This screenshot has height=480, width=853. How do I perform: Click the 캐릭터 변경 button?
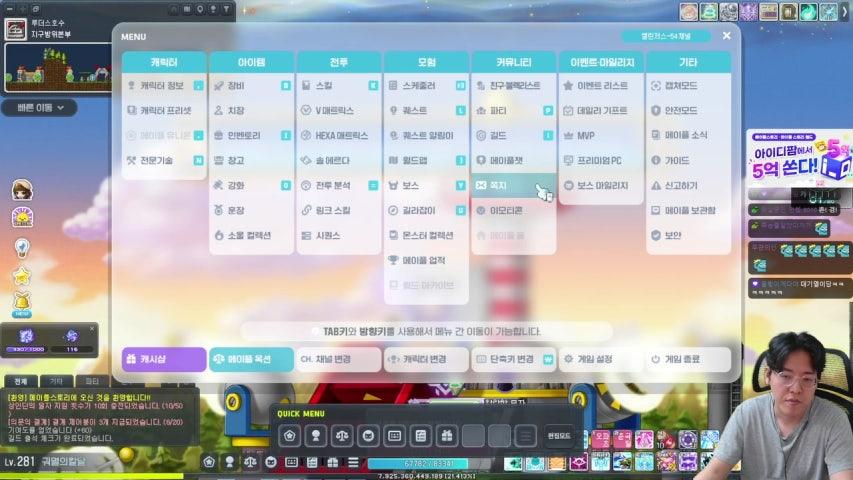click(426, 359)
